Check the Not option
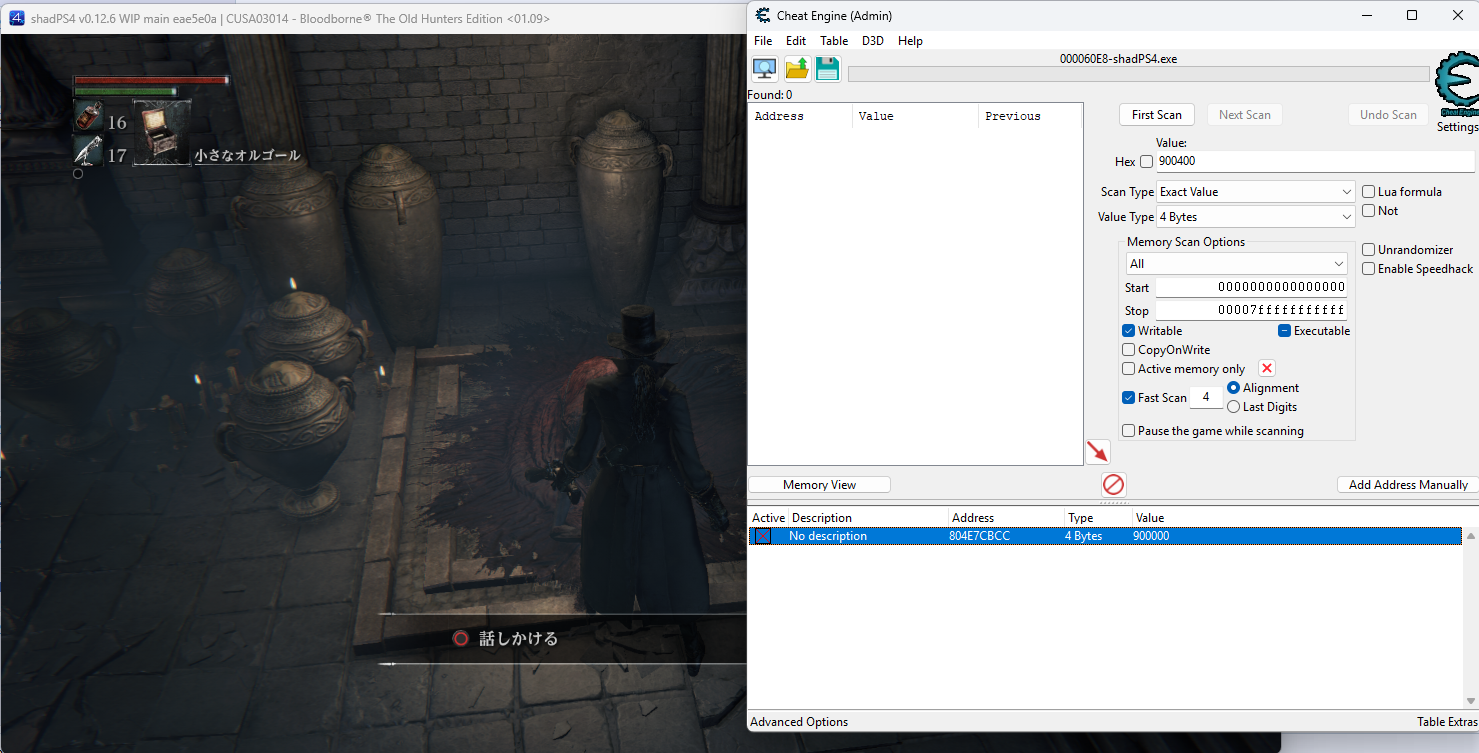This screenshot has width=1479, height=753. point(1368,211)
